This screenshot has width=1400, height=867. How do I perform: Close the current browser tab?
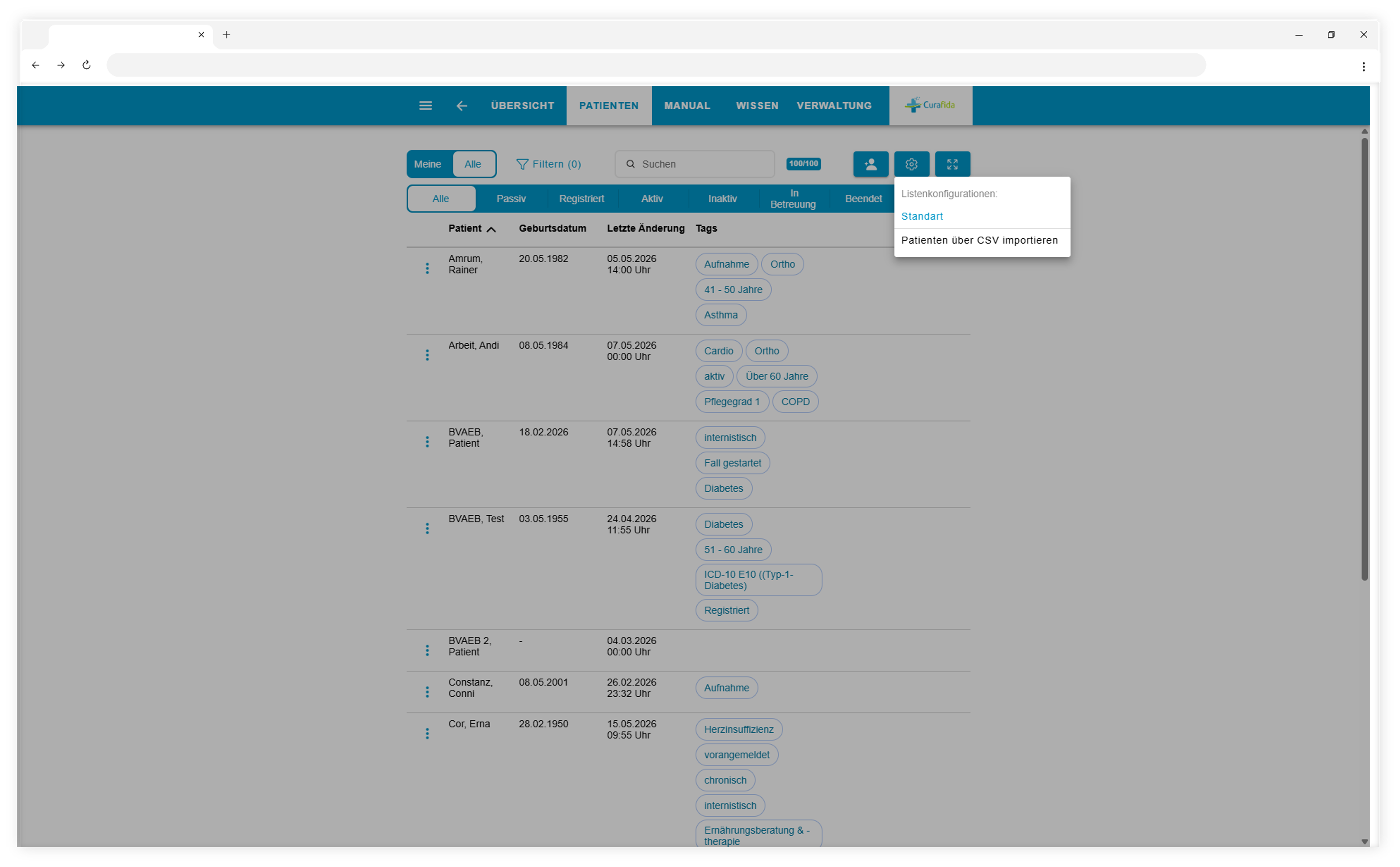pyautogui.click(x=201, y=34)
